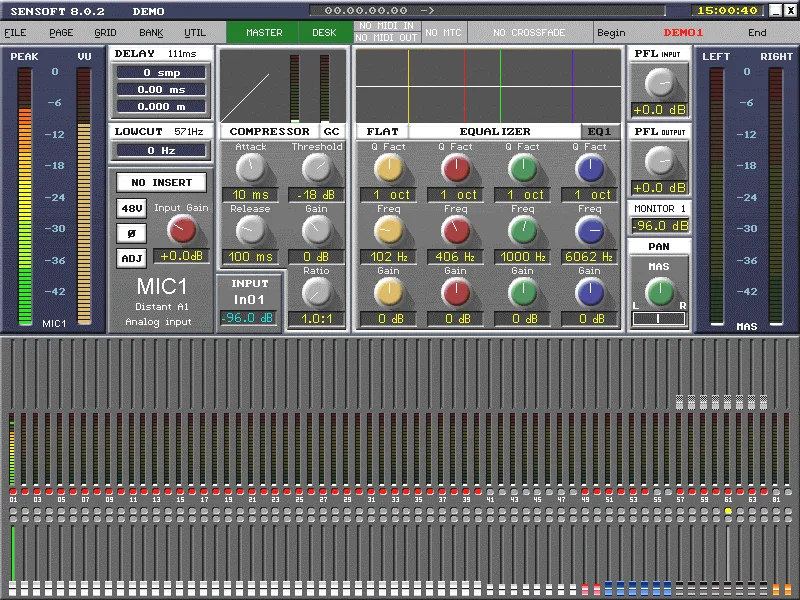Screen dimensions: 800x600
Task: Click the red EQ Gain knob
Action: pos(456,293)
